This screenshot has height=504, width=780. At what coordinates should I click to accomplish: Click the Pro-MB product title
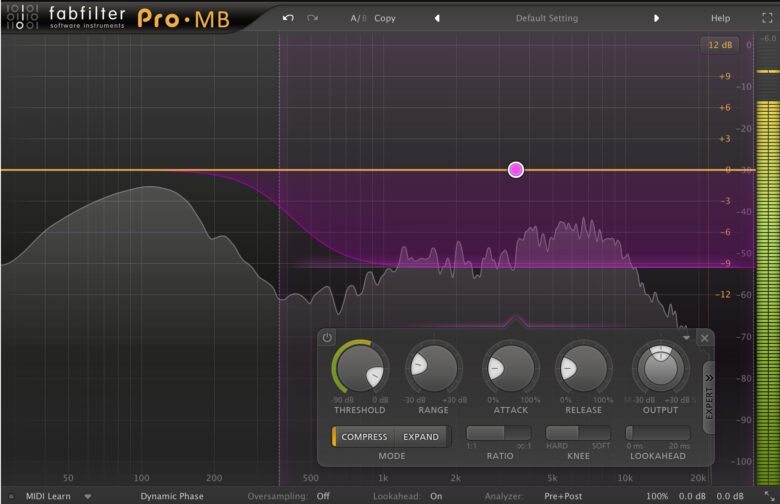(184, 19)
